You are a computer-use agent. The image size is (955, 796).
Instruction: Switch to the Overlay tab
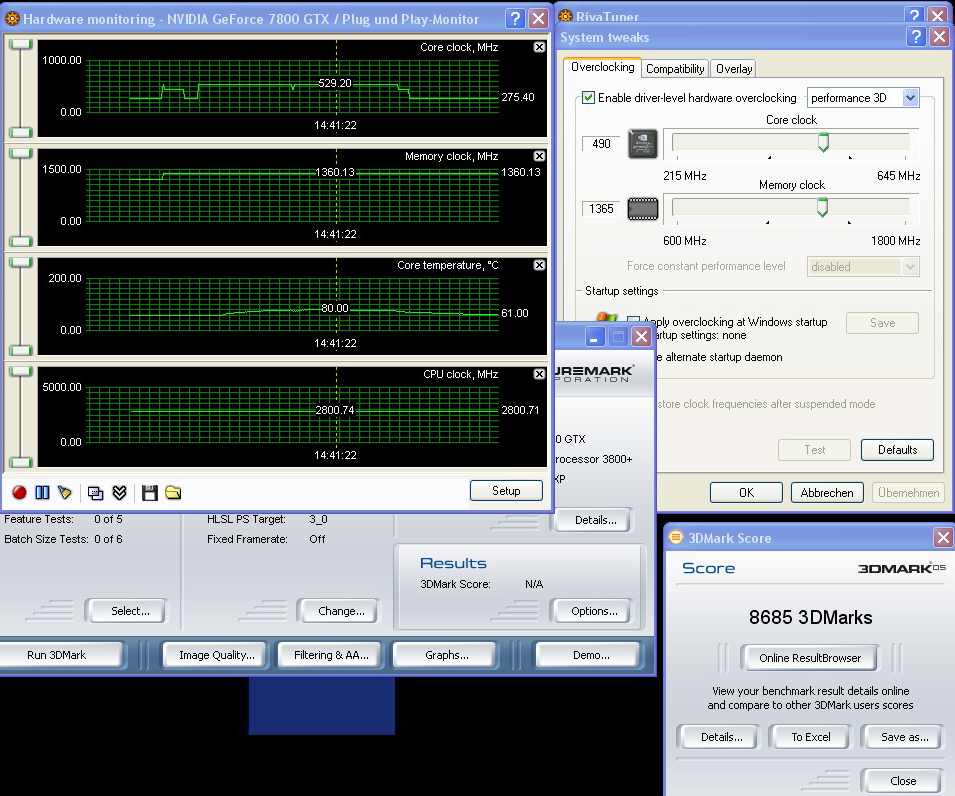(x=734, y=69)
